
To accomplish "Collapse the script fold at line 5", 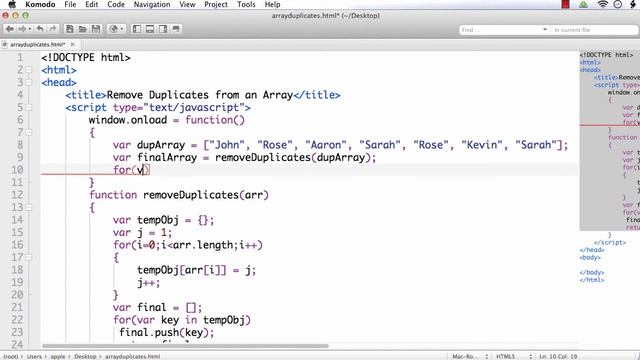I will (29, 108).
